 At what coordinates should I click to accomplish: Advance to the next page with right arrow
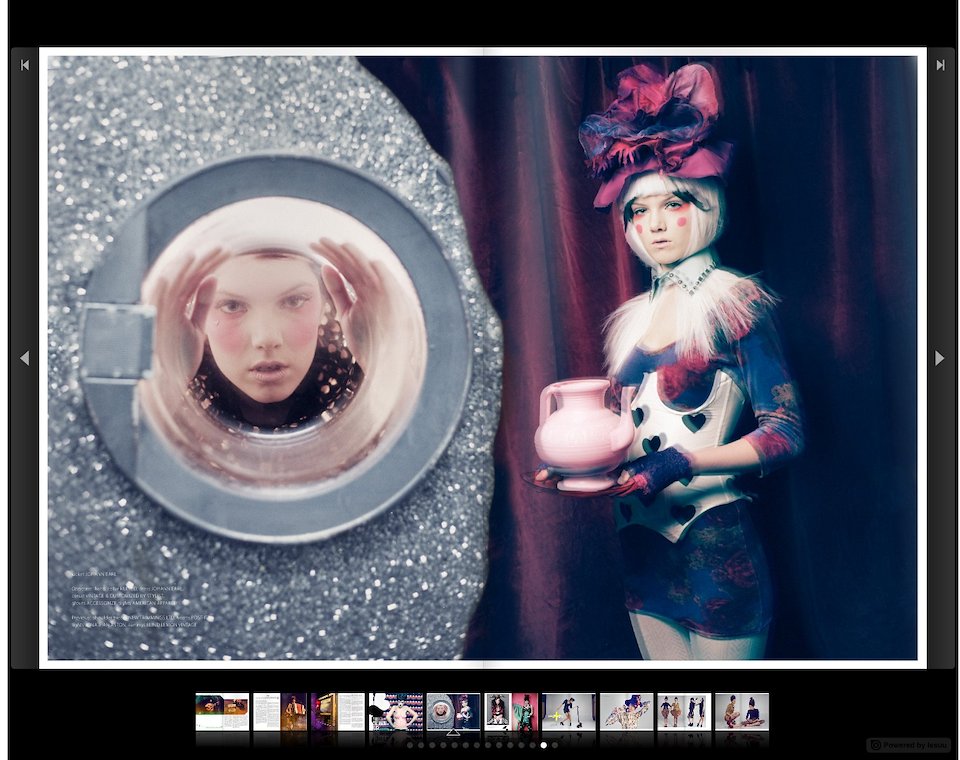pos(939,358)
